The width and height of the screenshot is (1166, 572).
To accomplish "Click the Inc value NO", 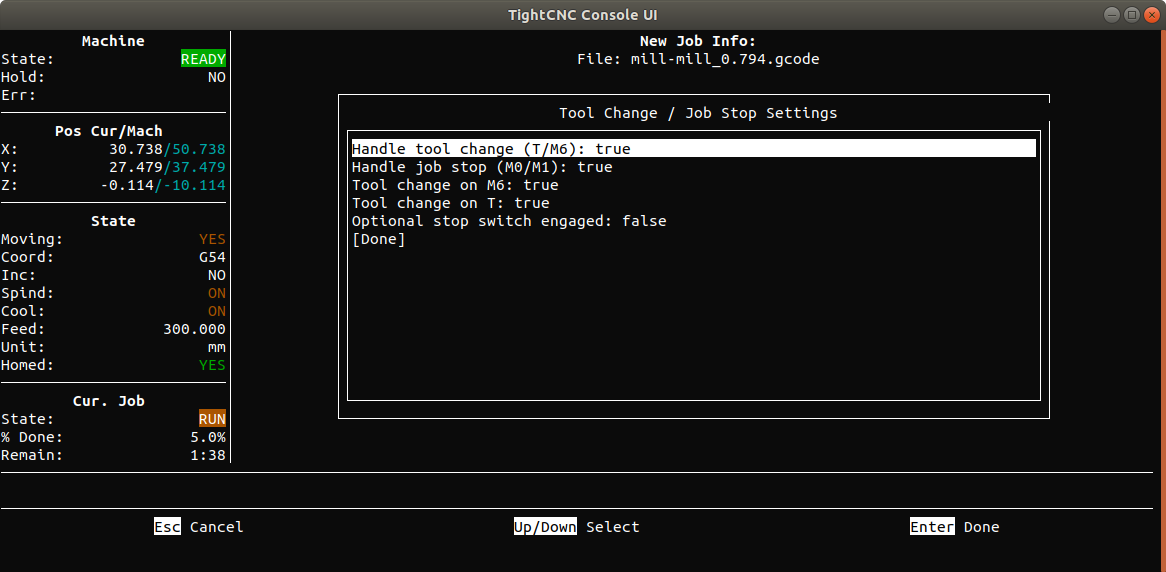I will [x=216, y=275].
